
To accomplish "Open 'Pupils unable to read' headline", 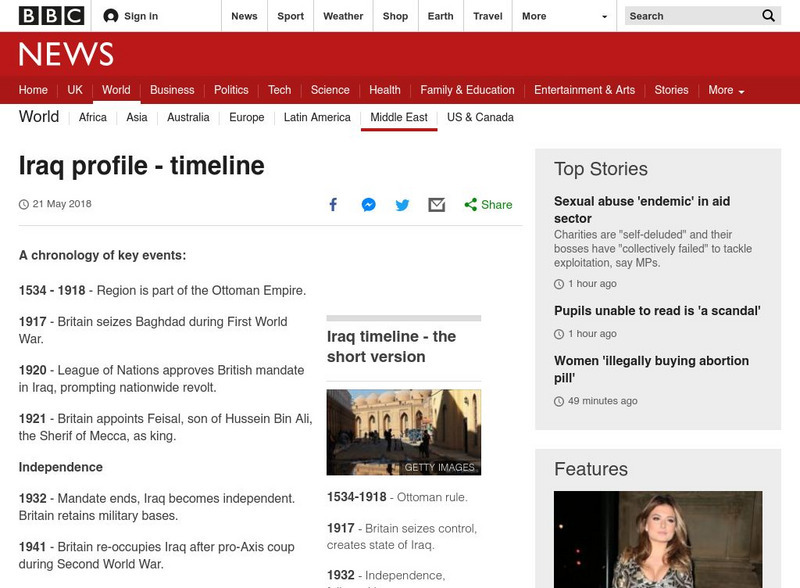I will (x=657, y=311).
